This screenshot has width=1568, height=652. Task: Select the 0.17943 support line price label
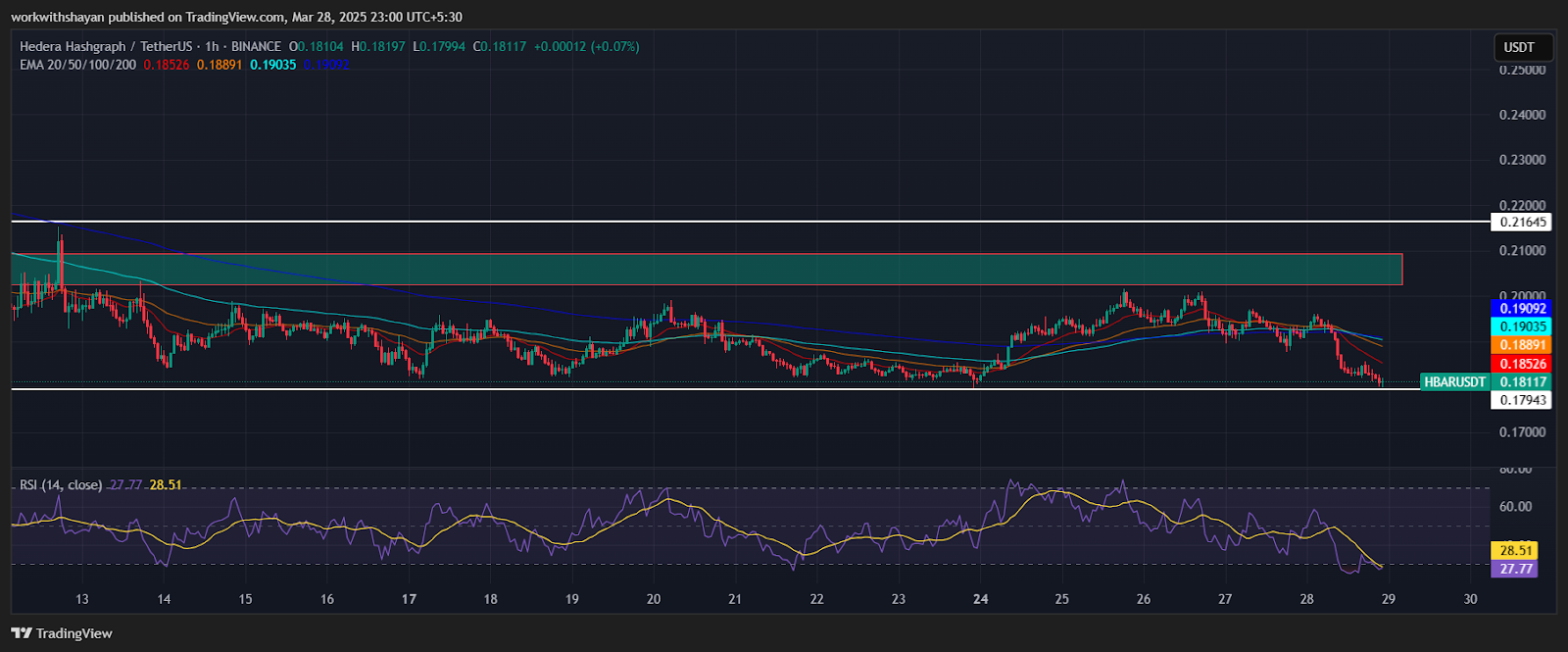1523,400
